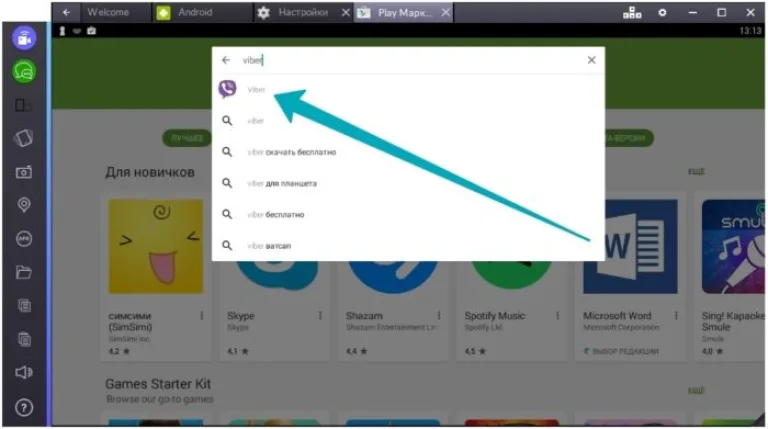Open the folder sidebar icon
Screen dimensions: 768x429
[24, 272]
